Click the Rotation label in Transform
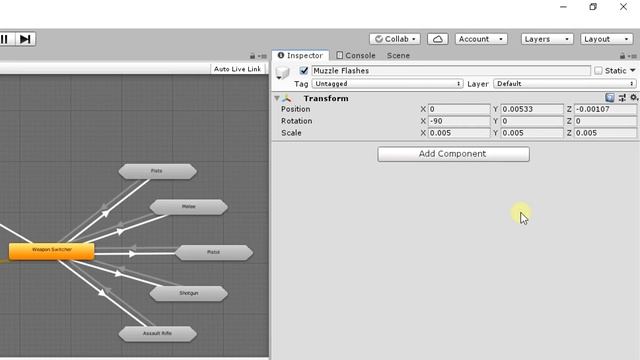Screen dimensions: 640x360 click(296, 121)
